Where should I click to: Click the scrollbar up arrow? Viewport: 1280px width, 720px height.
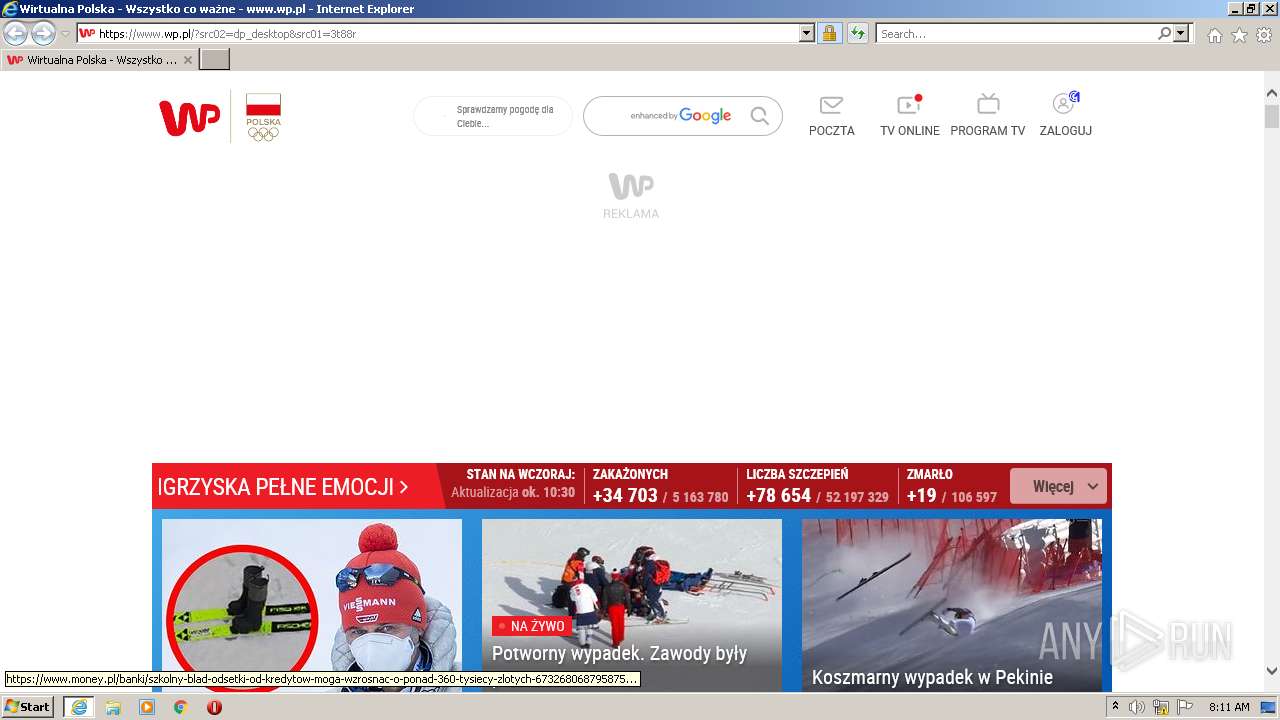pyautogui.click(x=1272, y=93)
